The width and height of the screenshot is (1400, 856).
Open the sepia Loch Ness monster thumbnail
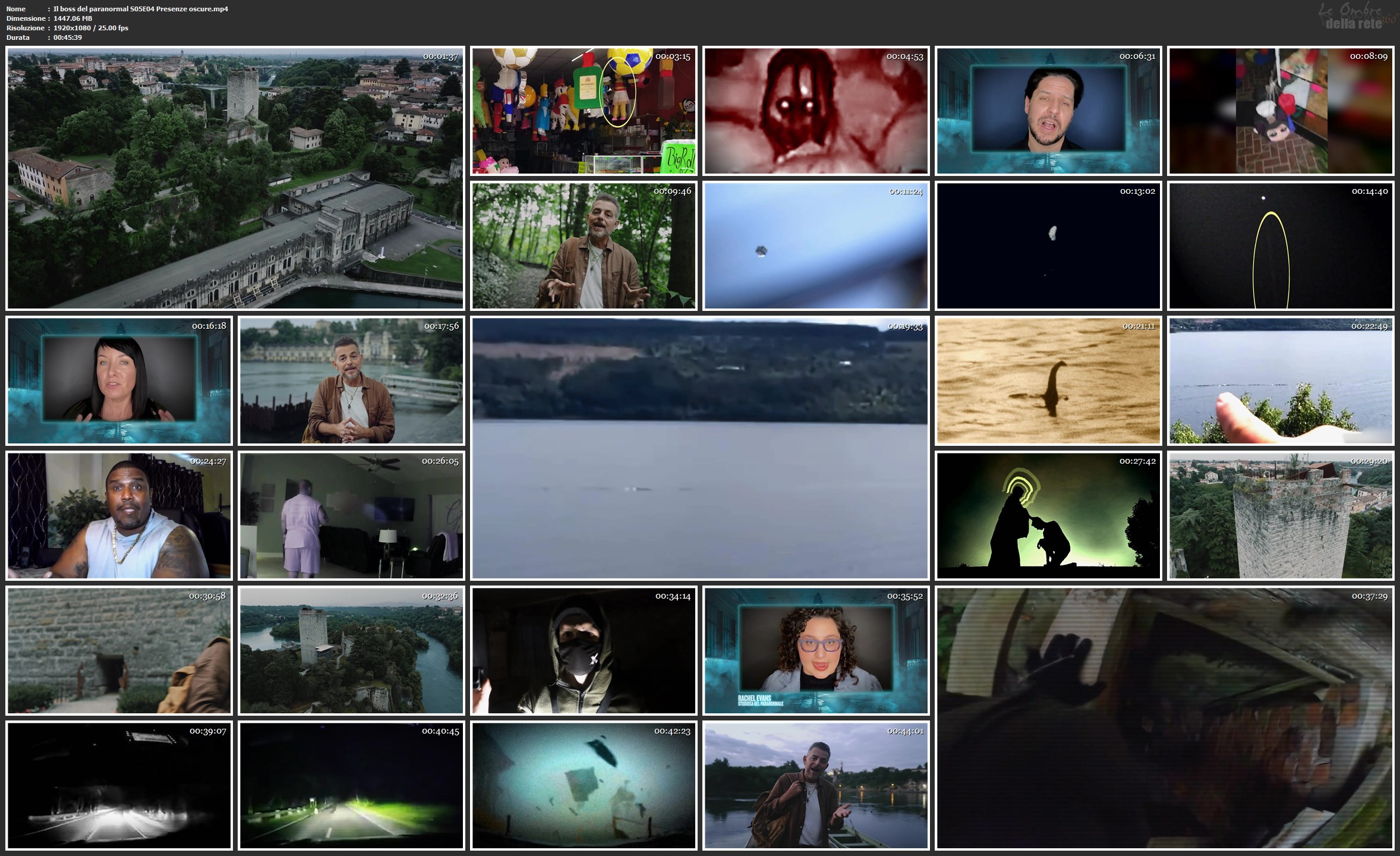1048,380
